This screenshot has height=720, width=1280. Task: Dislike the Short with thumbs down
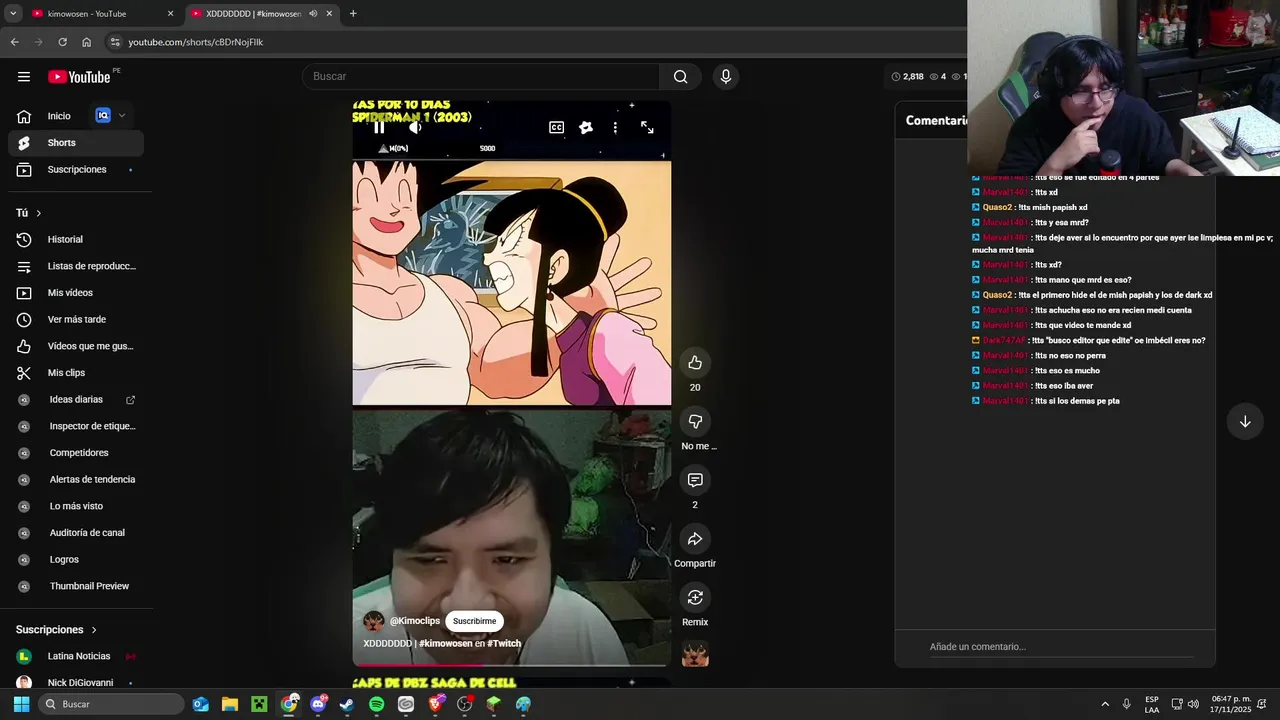point(695,421)
